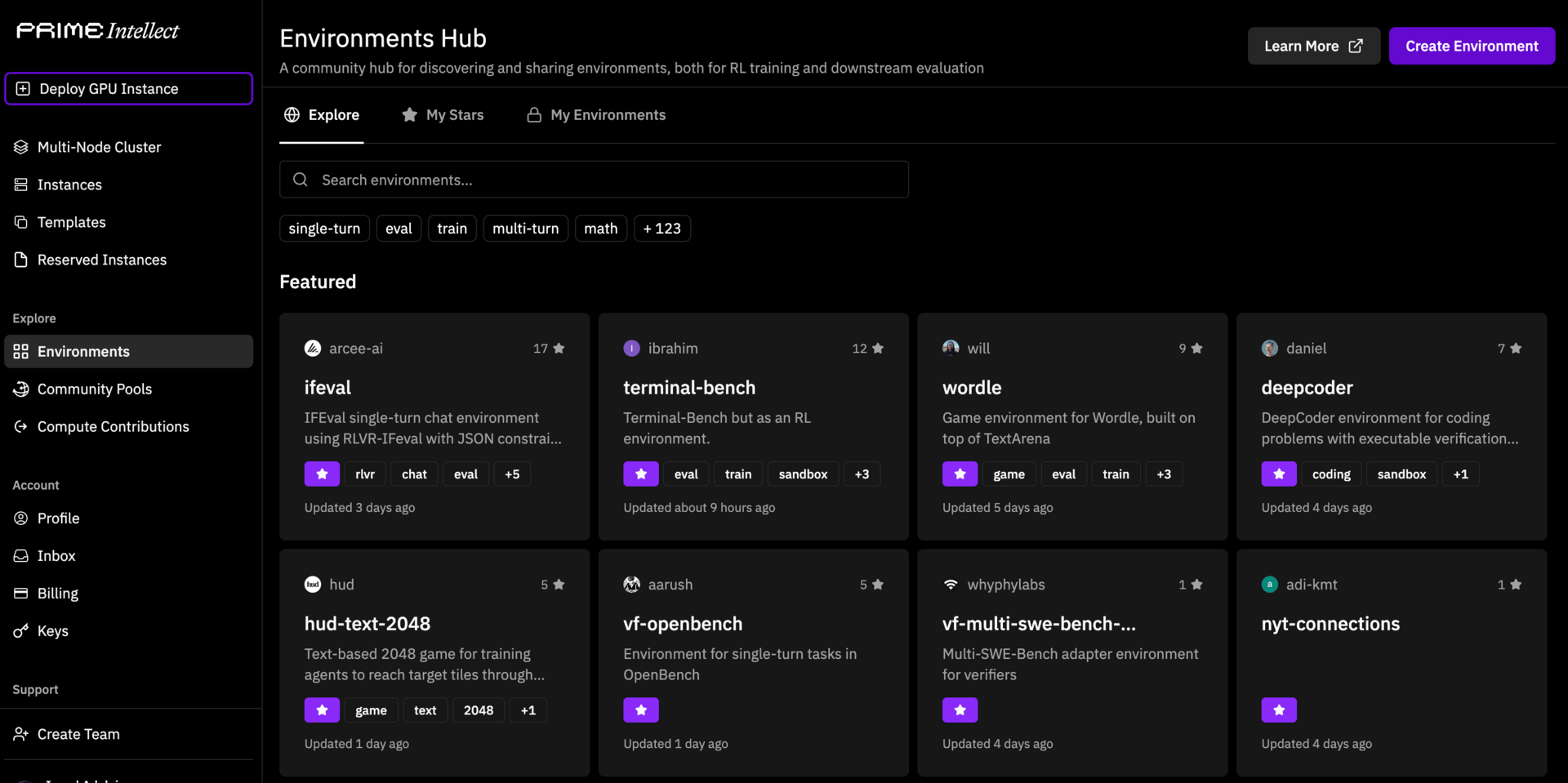The width and height of the screenshot is (1568, 783).
Task: Click the arcee-ai avatar icon
Action: 313,348
